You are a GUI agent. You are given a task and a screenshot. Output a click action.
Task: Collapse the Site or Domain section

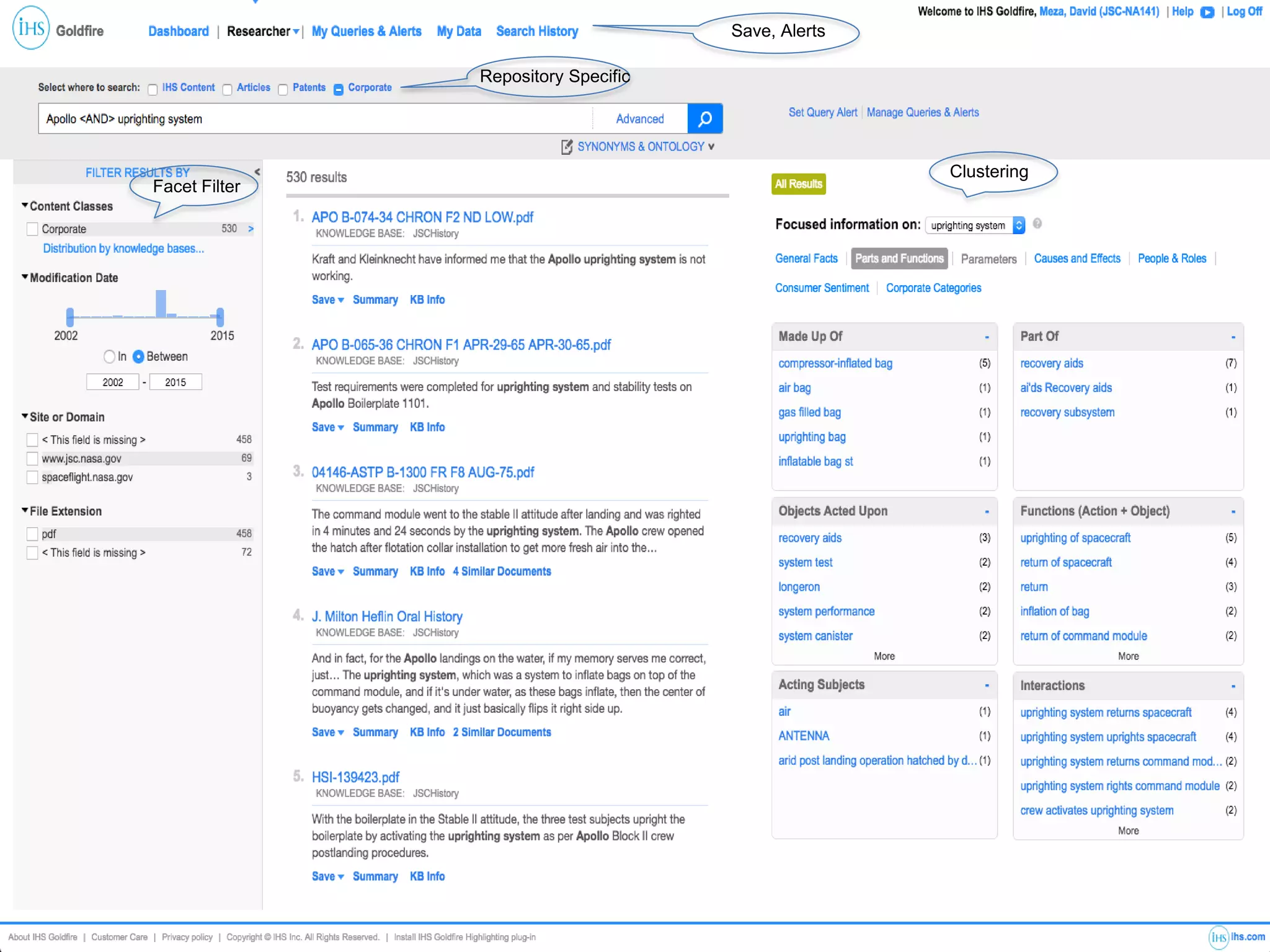tap(25, 416)
